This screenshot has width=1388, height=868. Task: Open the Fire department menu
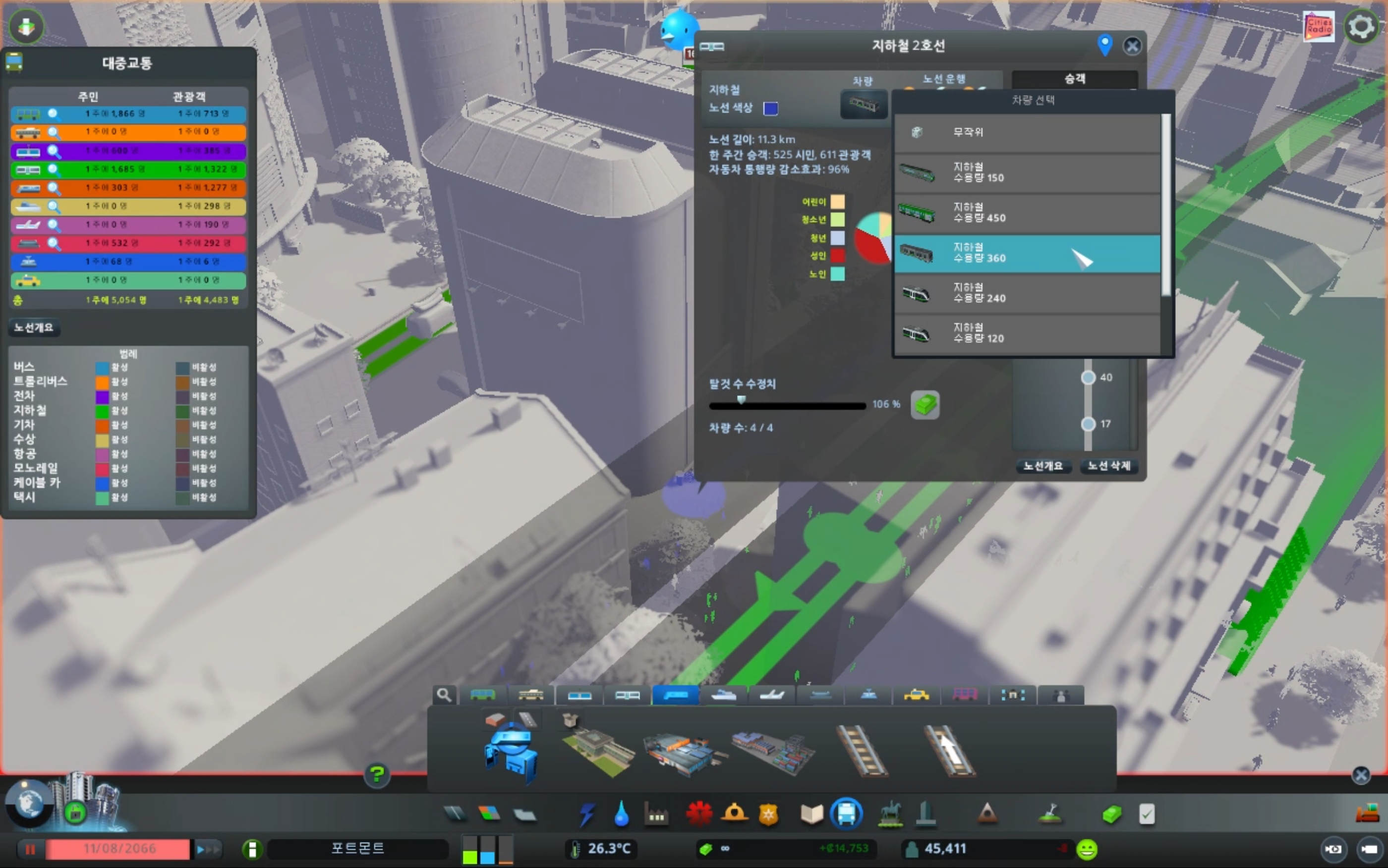point(735,814)
